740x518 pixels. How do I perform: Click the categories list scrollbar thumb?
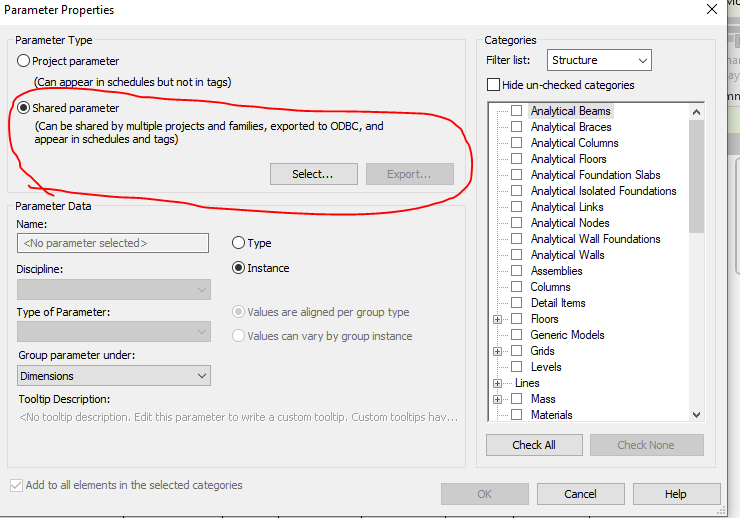696,176
